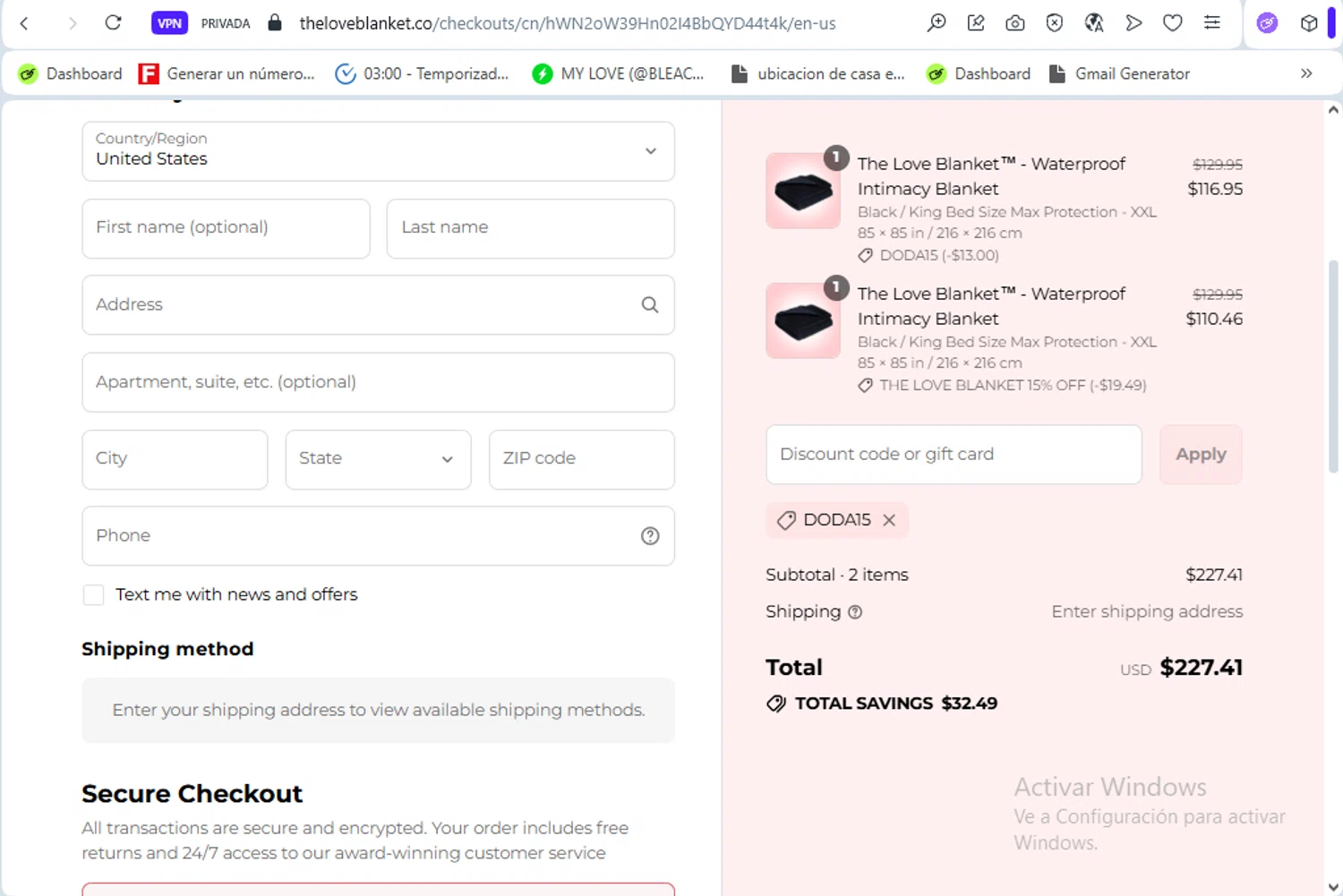Reload the checkout page
This screenshot has width=1343, height=896.
click(x=113, y=23)
